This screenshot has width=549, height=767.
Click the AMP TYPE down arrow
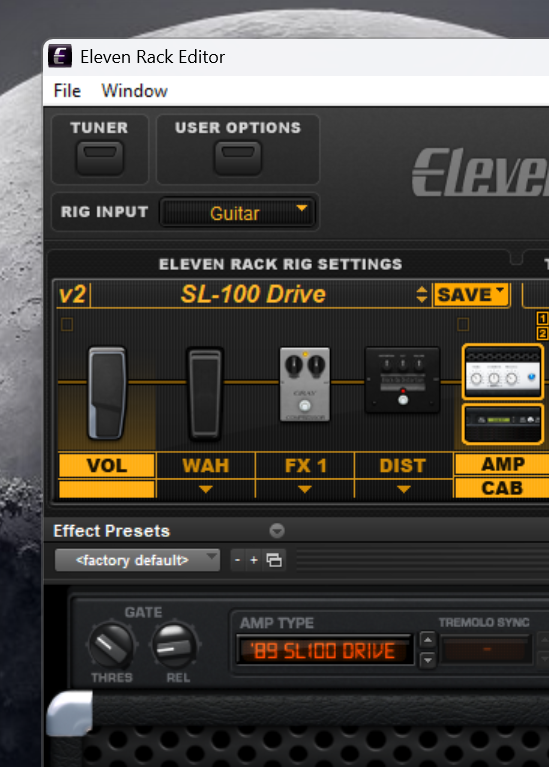[428, 660]
